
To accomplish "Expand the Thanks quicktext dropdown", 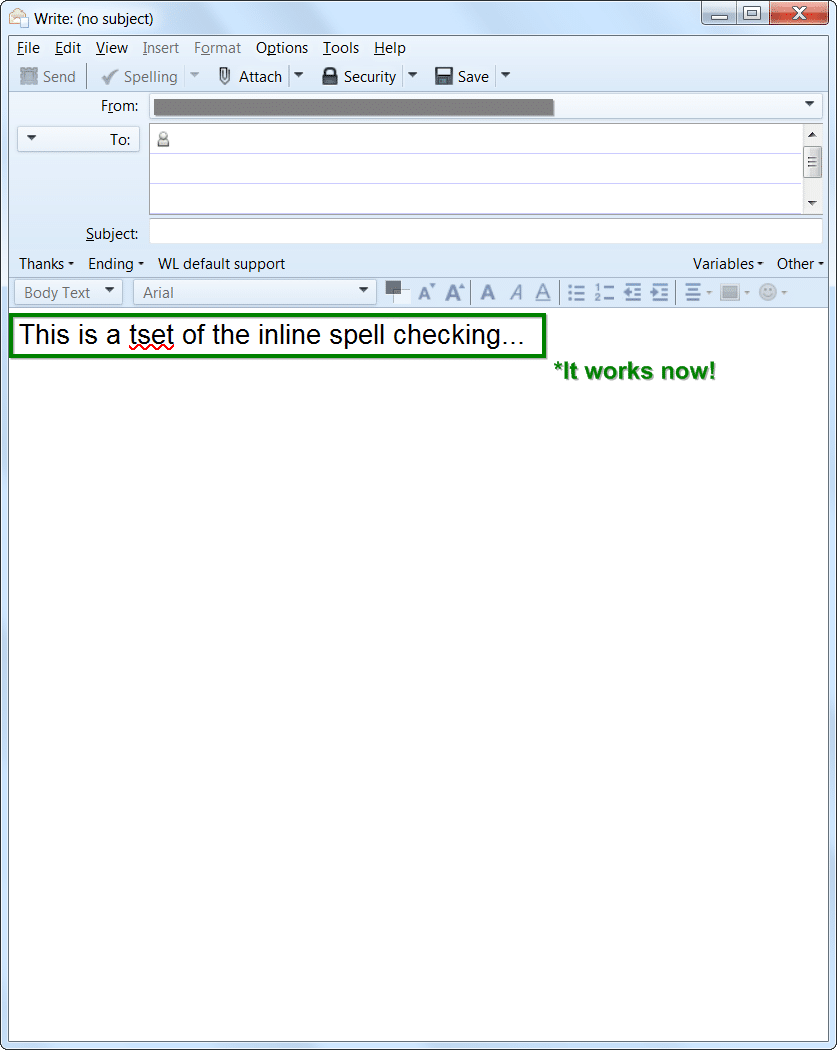I will pos(46,264).
